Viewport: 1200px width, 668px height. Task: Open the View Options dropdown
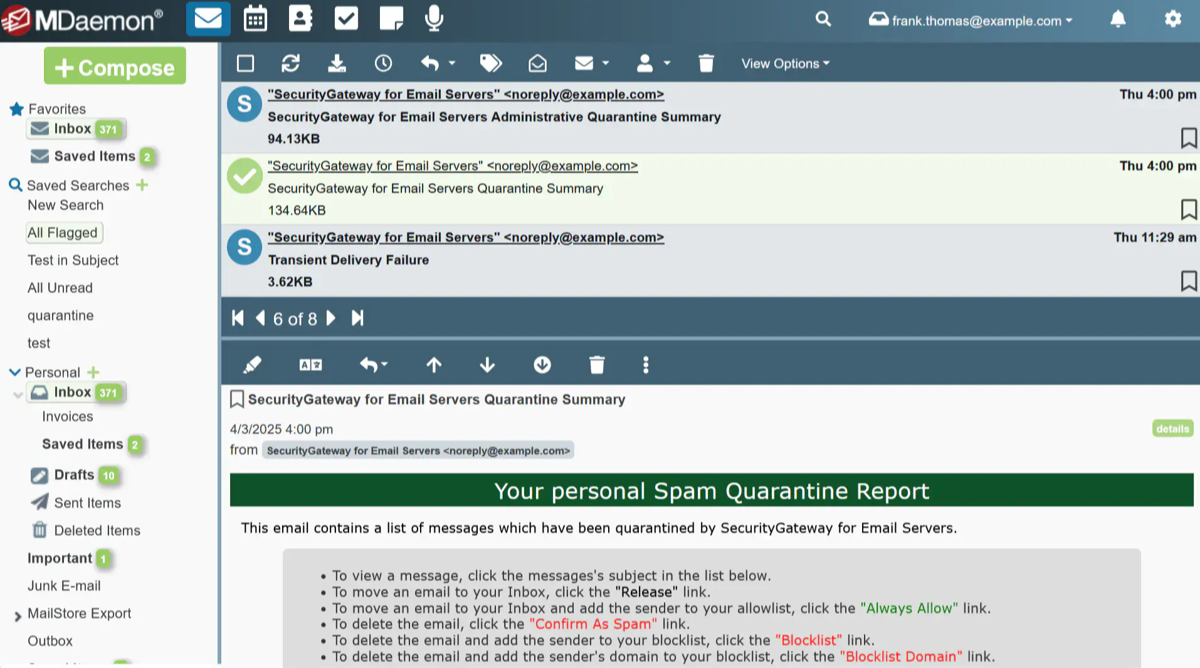click(786, 63)
